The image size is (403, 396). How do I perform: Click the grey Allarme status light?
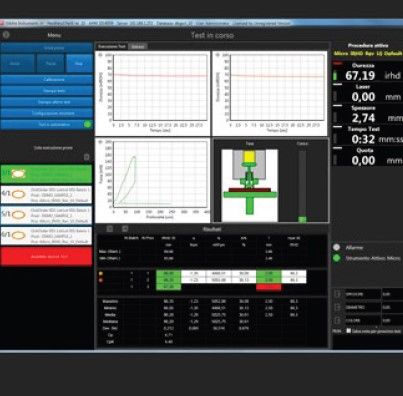coord(337,247)
